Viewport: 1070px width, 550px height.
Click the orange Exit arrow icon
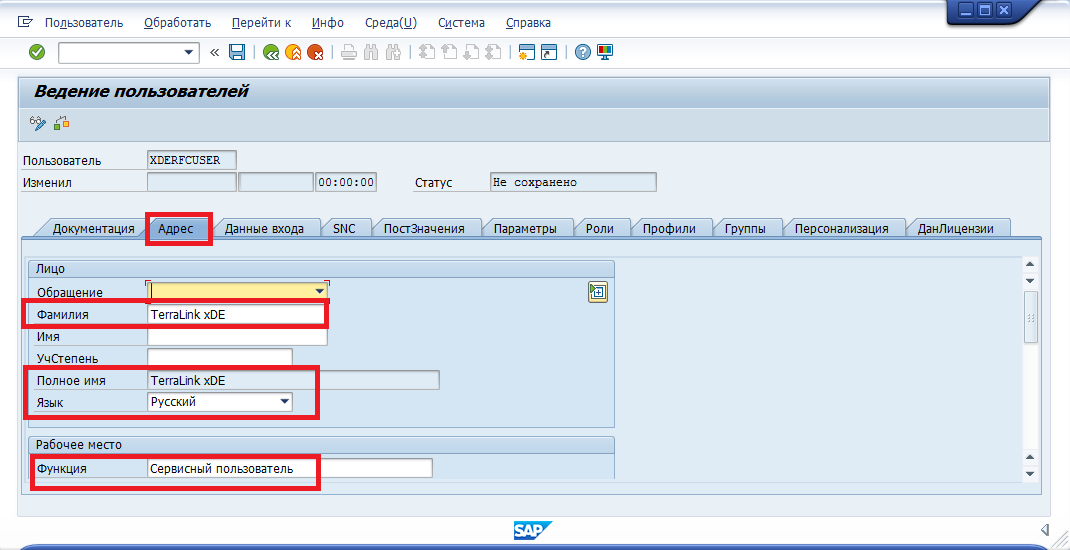(293, 52)
